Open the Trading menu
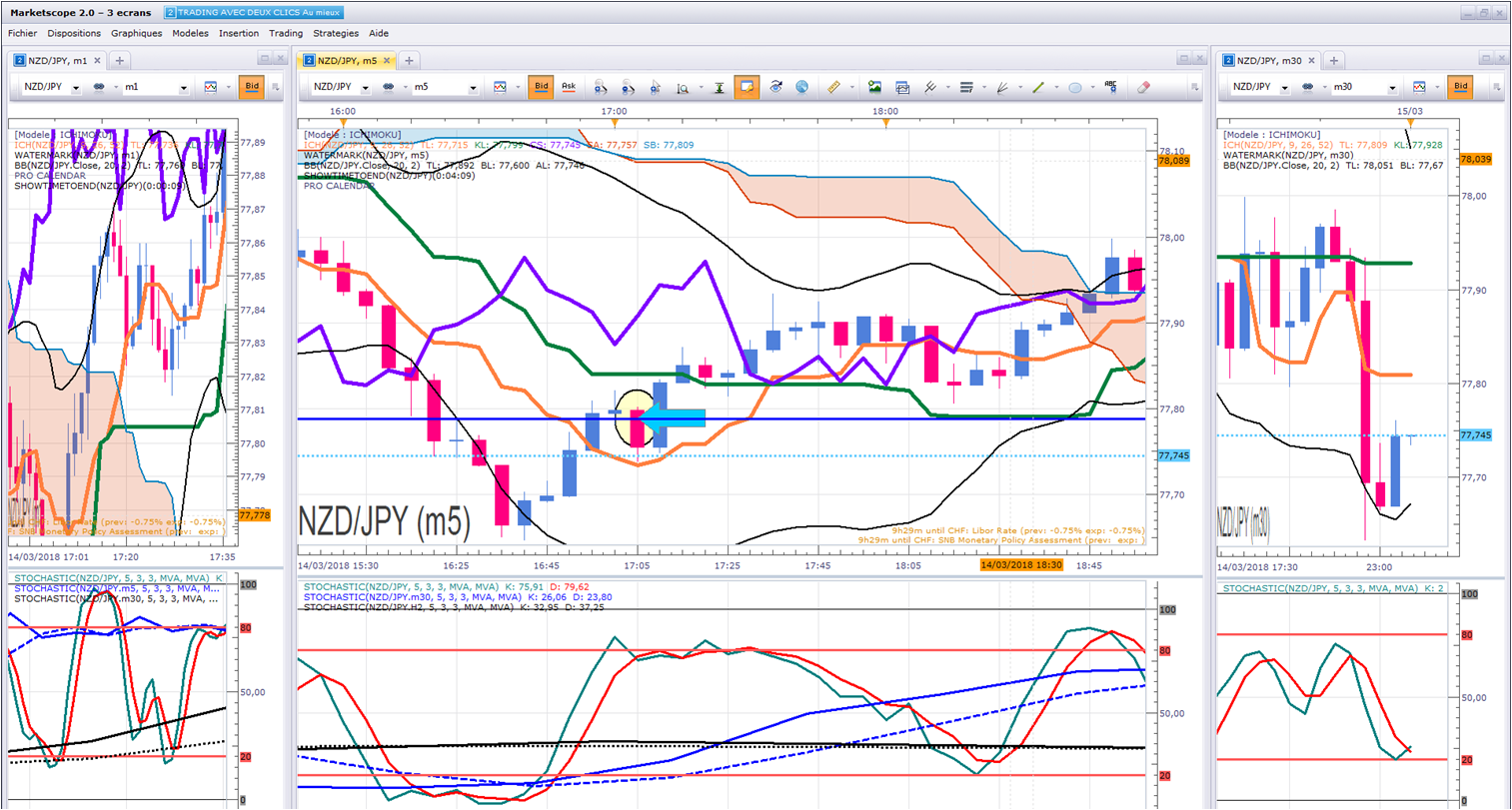Viewport: 1512px width, 810px height. click(286, 33)
